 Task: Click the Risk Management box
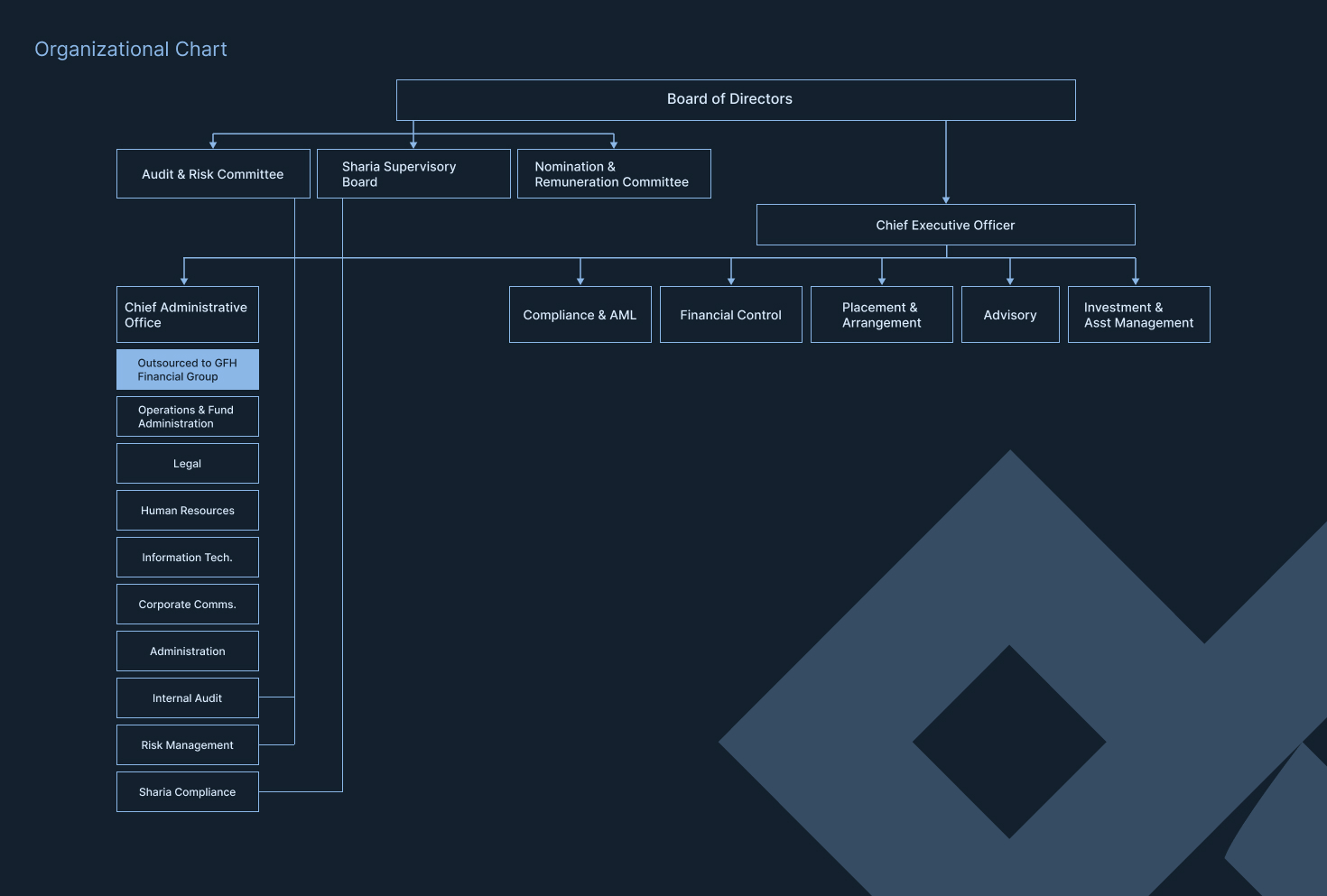pos(187,745)
